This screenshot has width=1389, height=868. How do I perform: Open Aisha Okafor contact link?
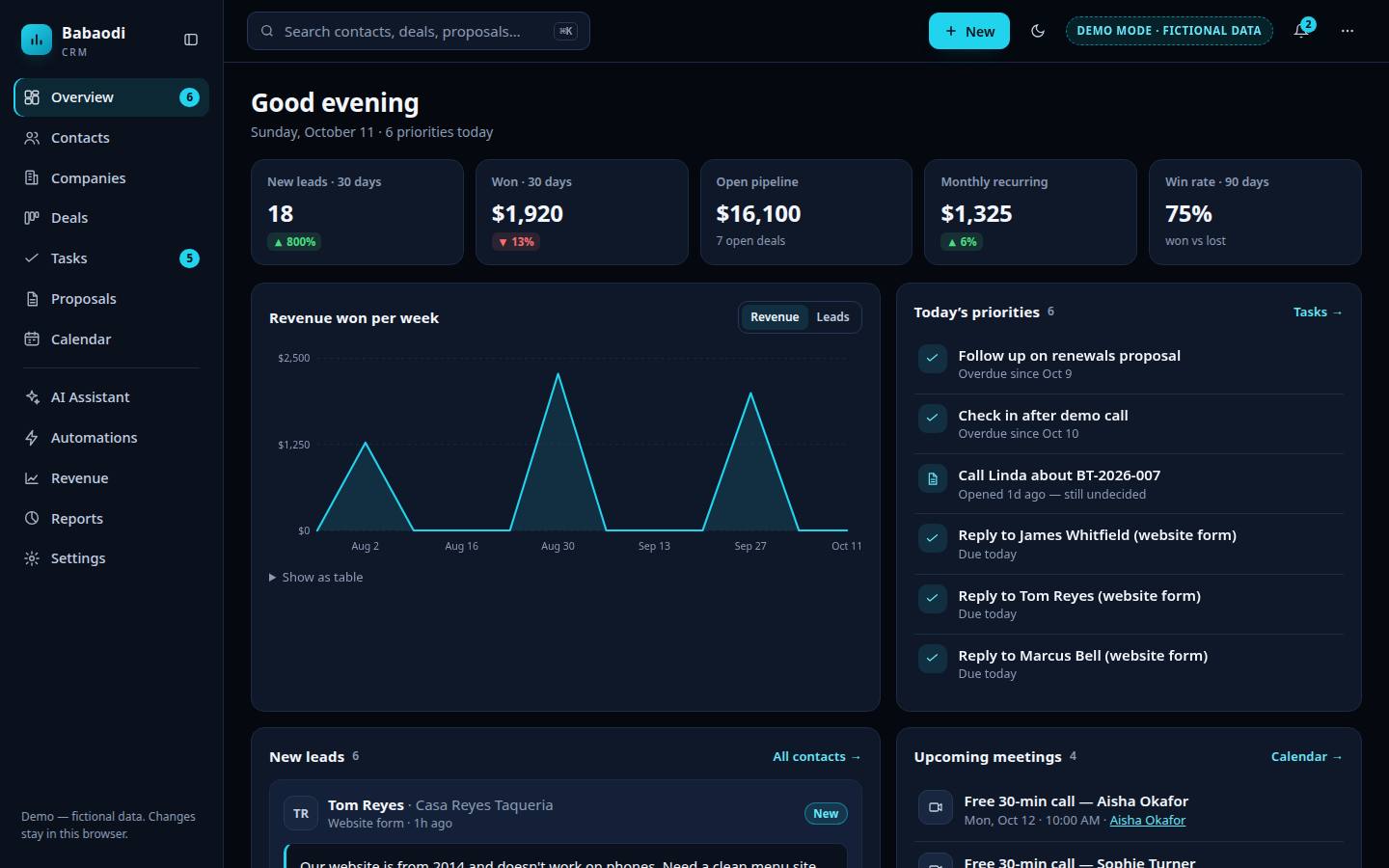pos(1147,821)
